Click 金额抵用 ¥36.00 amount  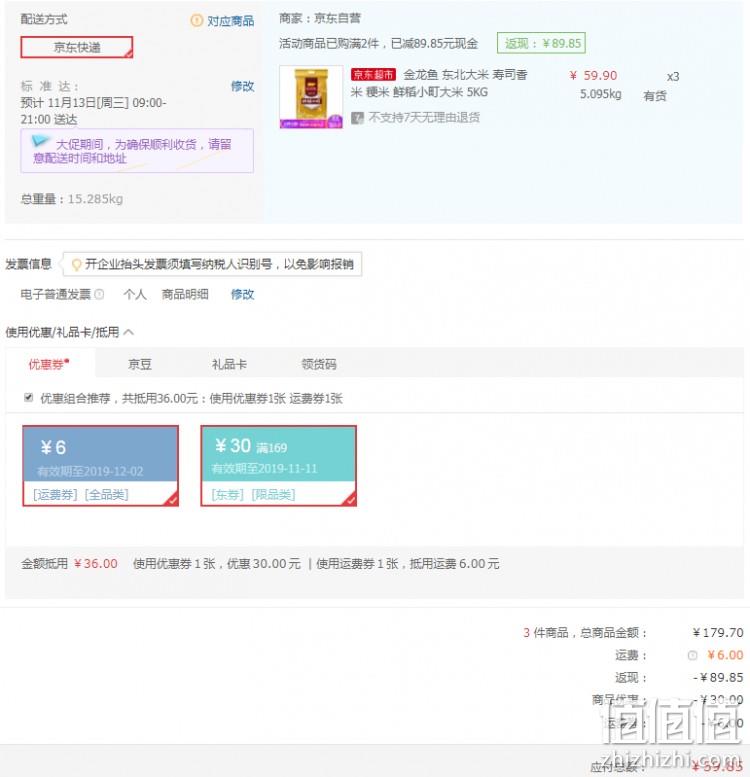96,563
